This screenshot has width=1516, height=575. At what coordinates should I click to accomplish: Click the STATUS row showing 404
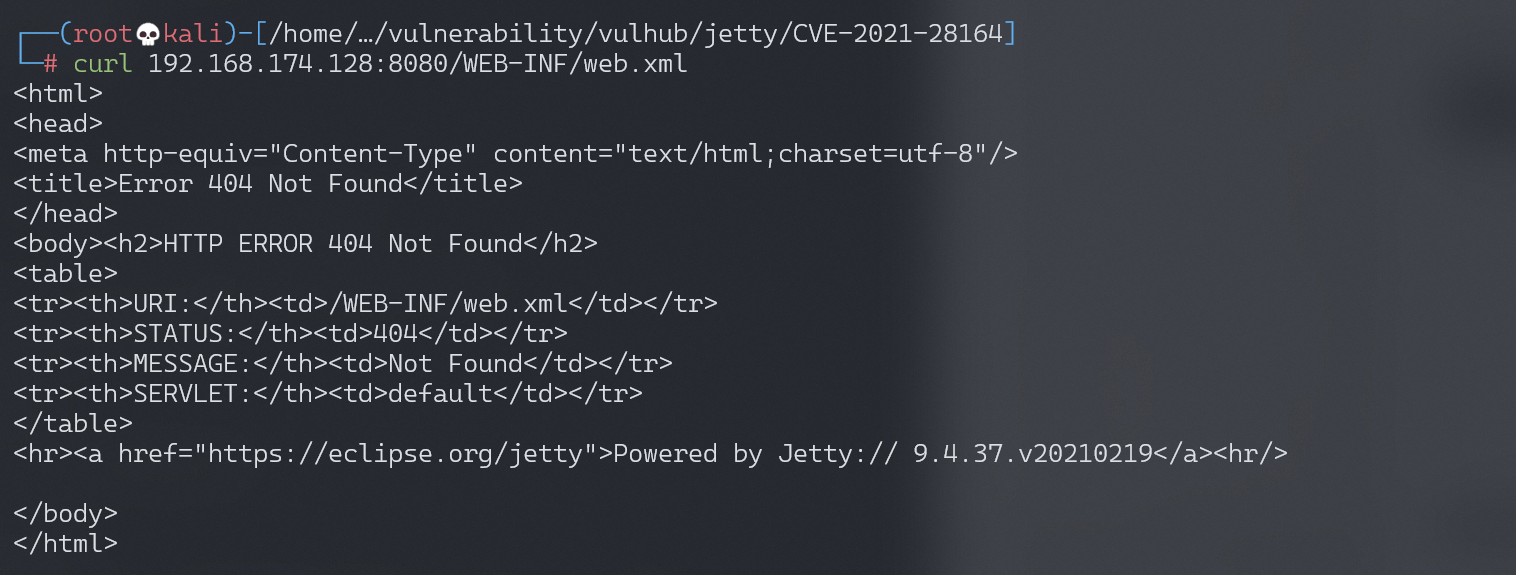(290, 334)
